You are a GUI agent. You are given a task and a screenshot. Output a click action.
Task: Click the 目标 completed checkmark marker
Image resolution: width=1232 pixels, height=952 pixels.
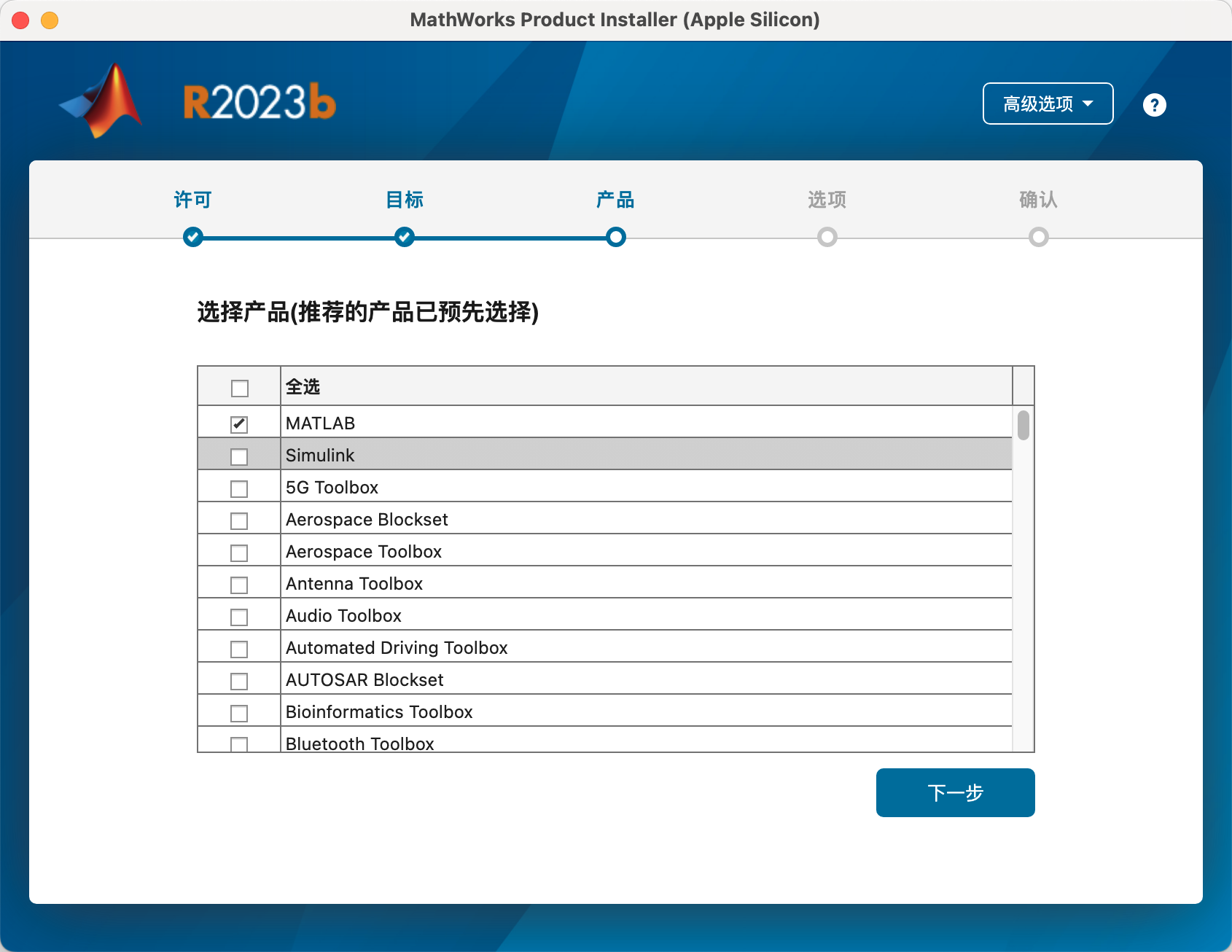coord(405,237)
